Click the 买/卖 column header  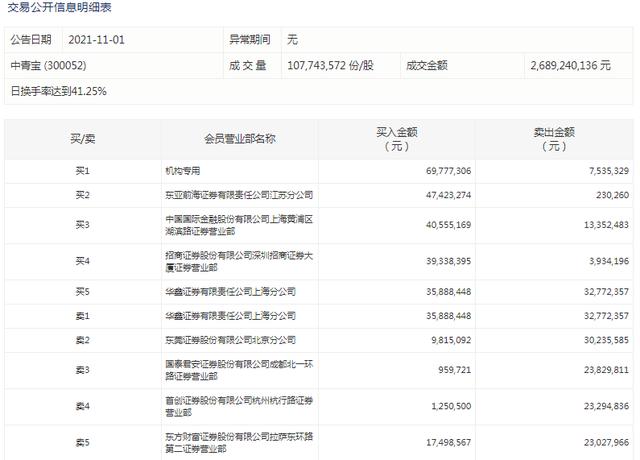(x=82, y=139)
